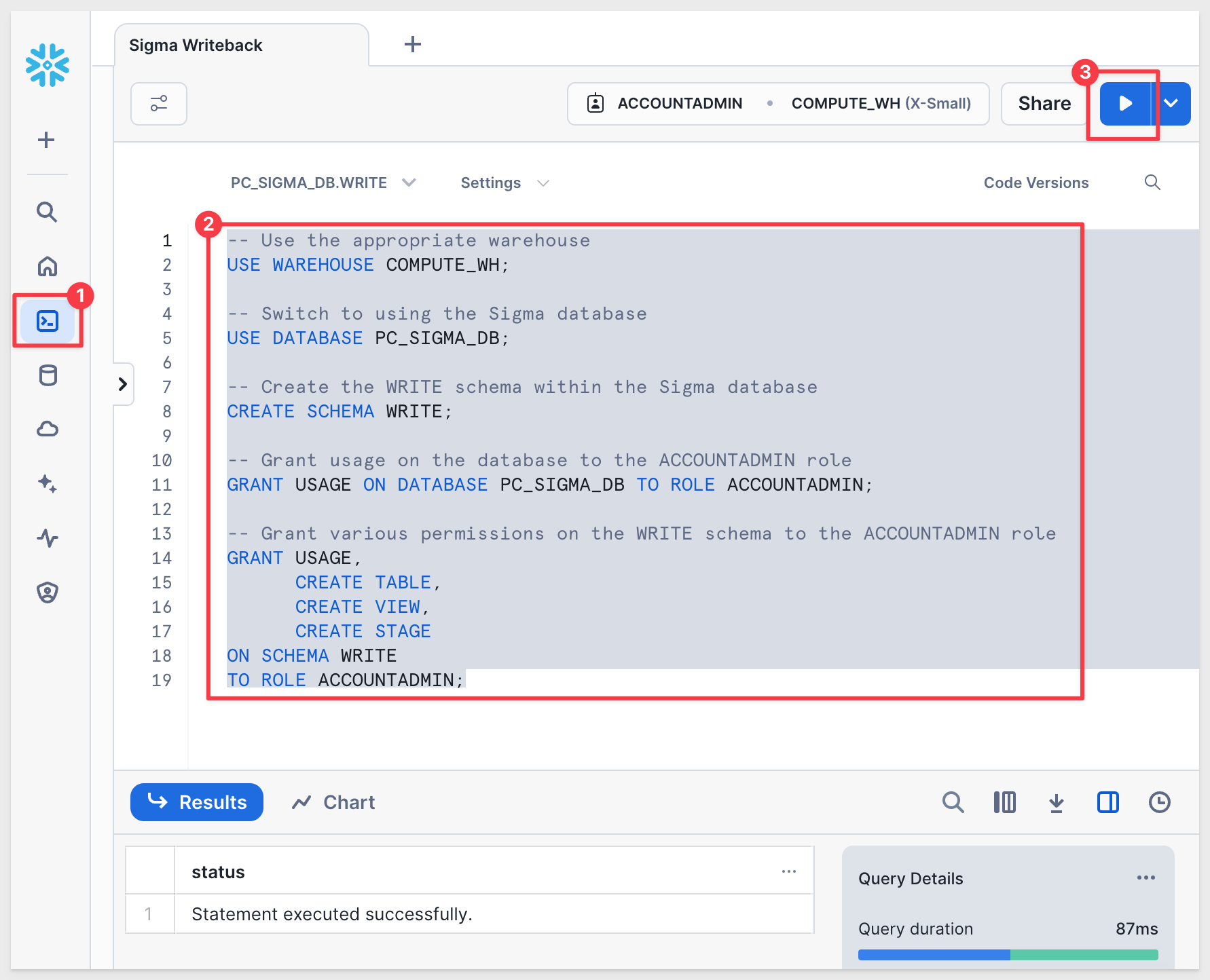Download the results
1210x980 pixels.
point(1057,803)
